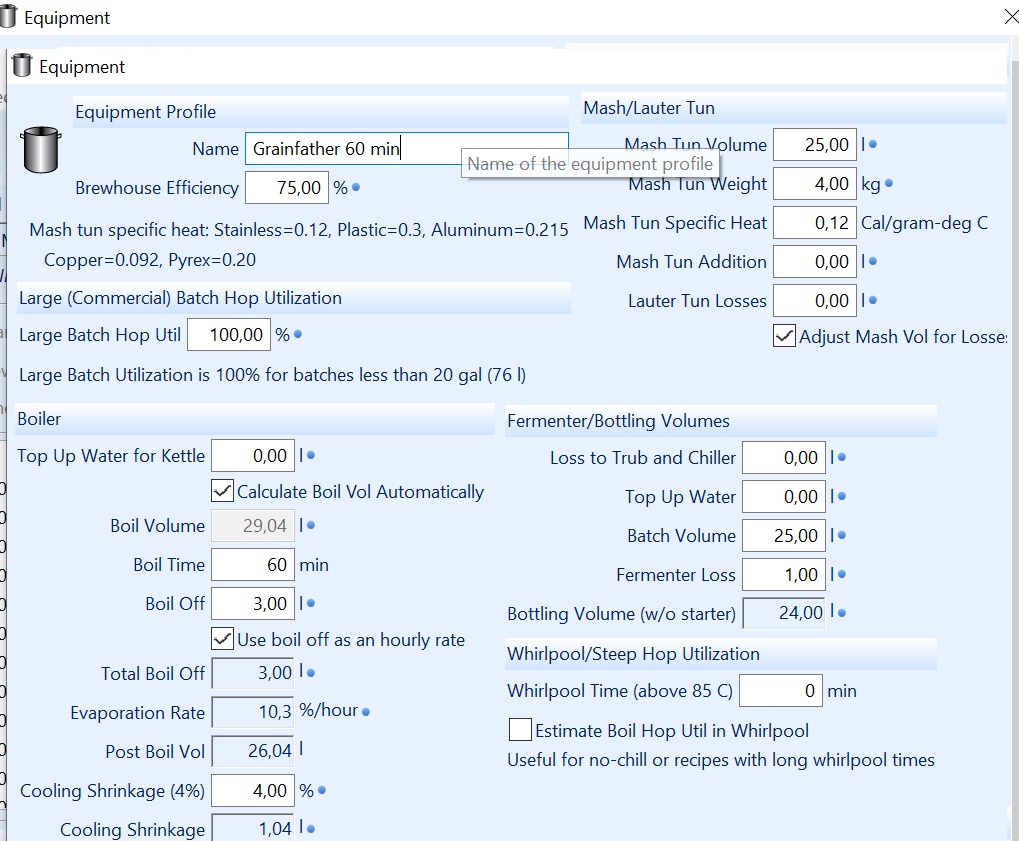Click the mug icon beside the Equipment header
Screen dimensions: 1019x841
pos(20,66)
